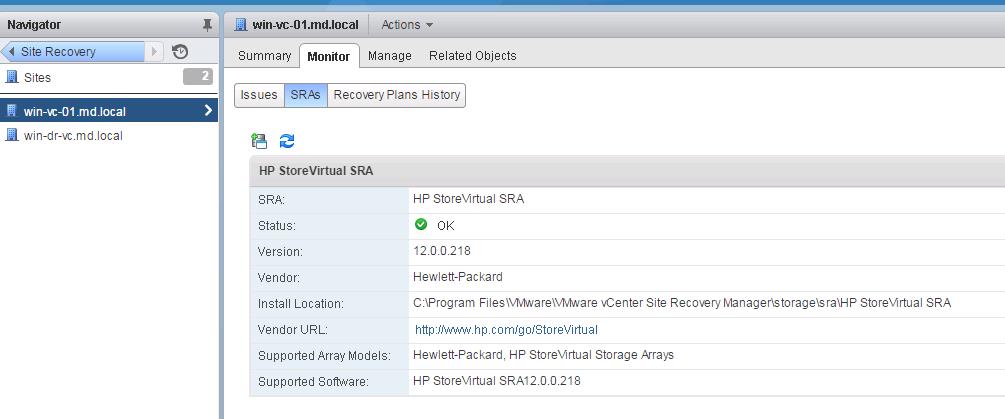The image size is (1005, 419).
Task: Expand the chevron next to win-vc-01.md.local
Action: [208, 111]
